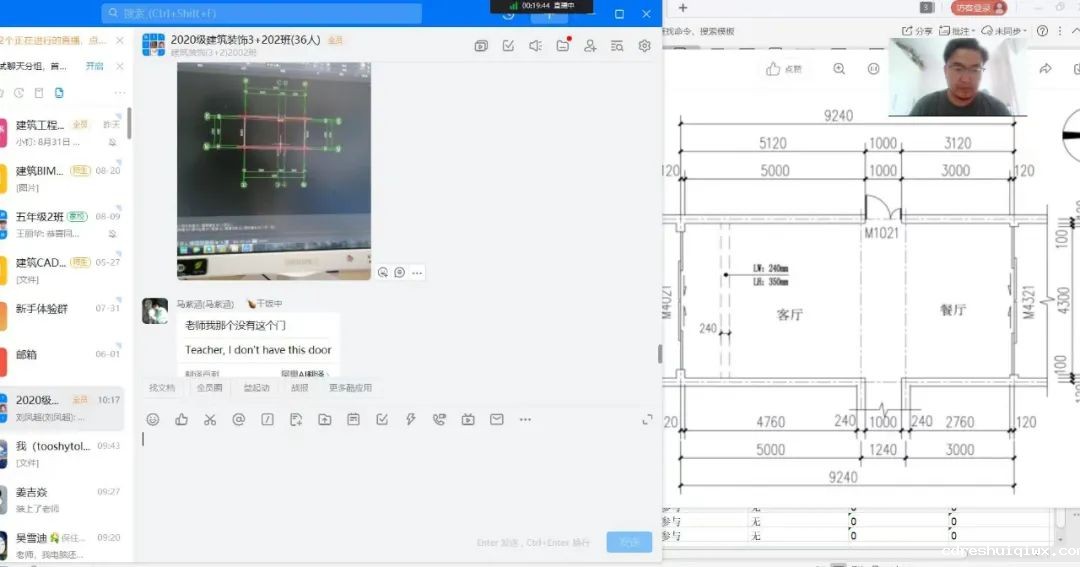
Task: Click the 访客登录 guest login button
Action: click(978, 8)
